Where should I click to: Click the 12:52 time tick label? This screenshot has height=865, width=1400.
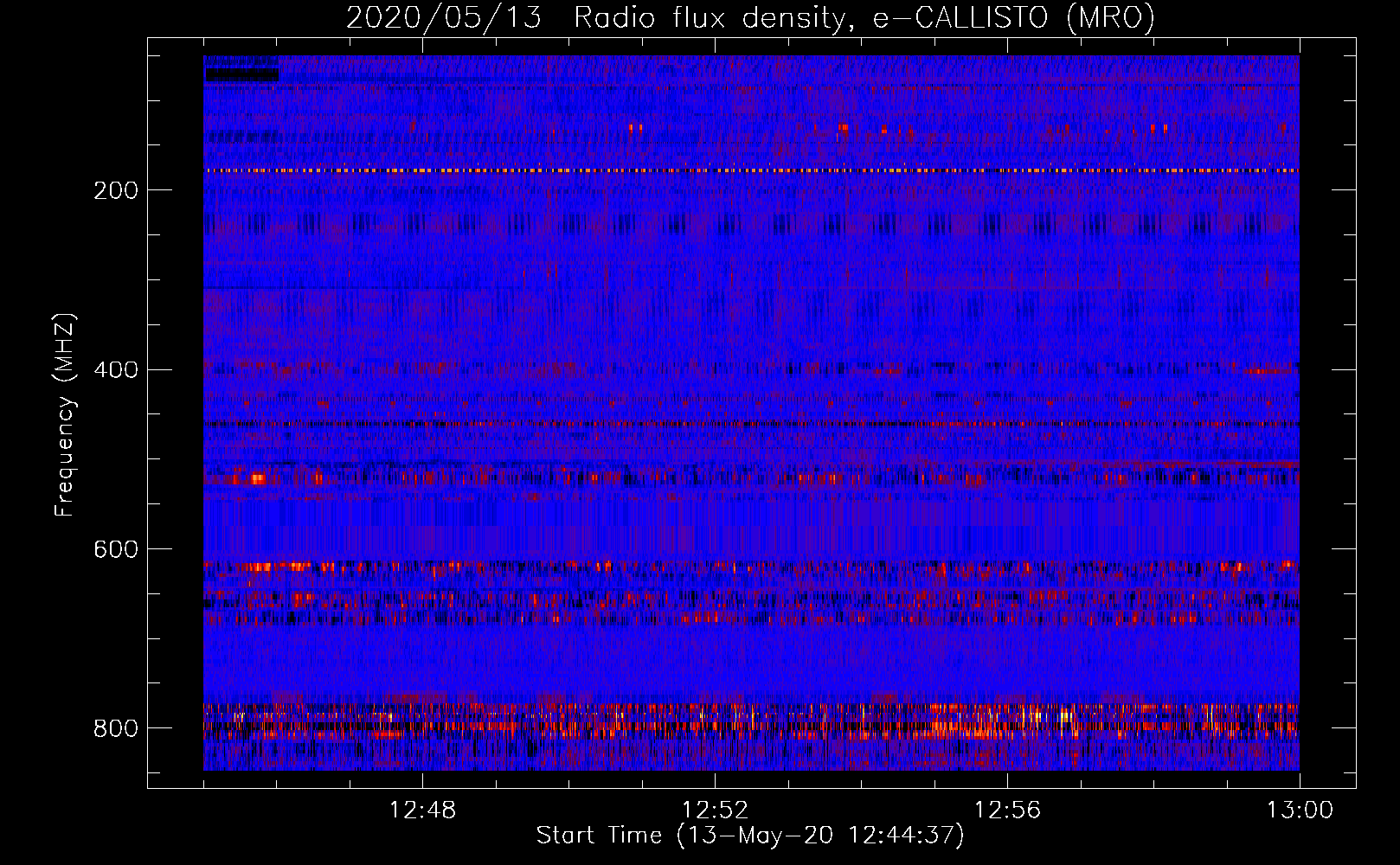tap(715, 811)
